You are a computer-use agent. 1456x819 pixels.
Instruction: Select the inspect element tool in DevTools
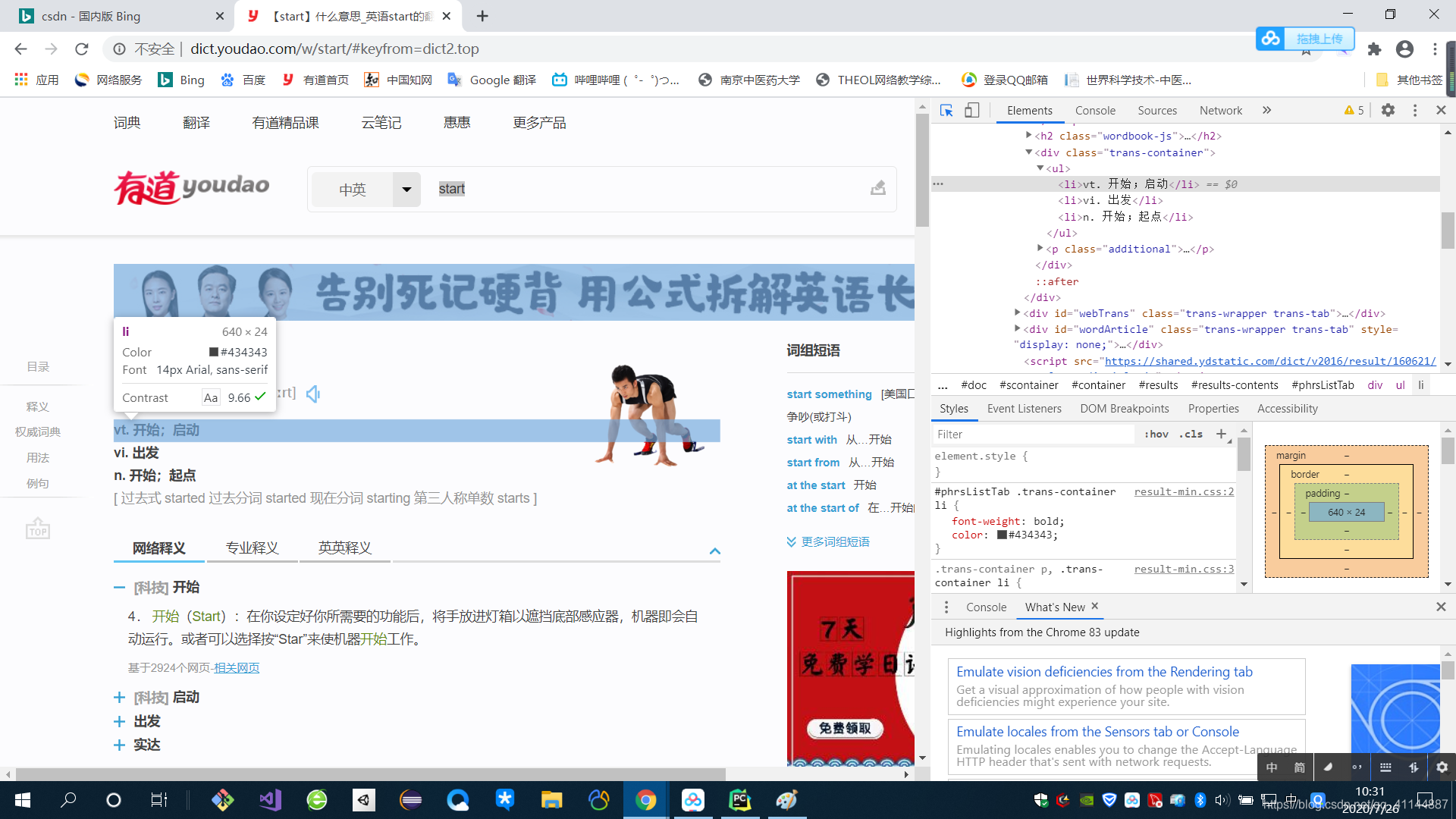click(x=946, y=110)
